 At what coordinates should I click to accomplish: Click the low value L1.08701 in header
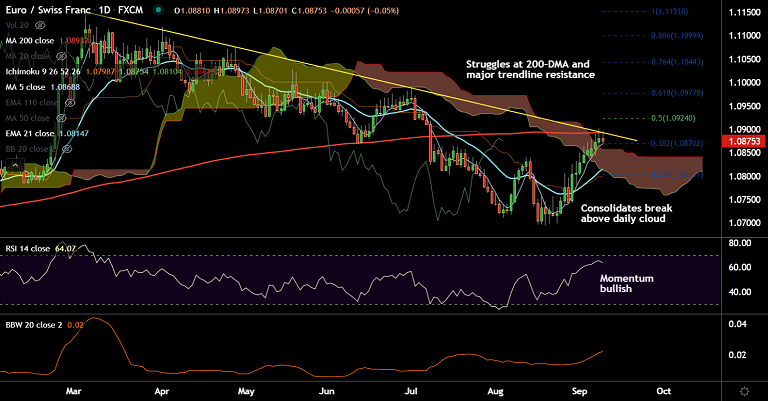click(270, 10)
